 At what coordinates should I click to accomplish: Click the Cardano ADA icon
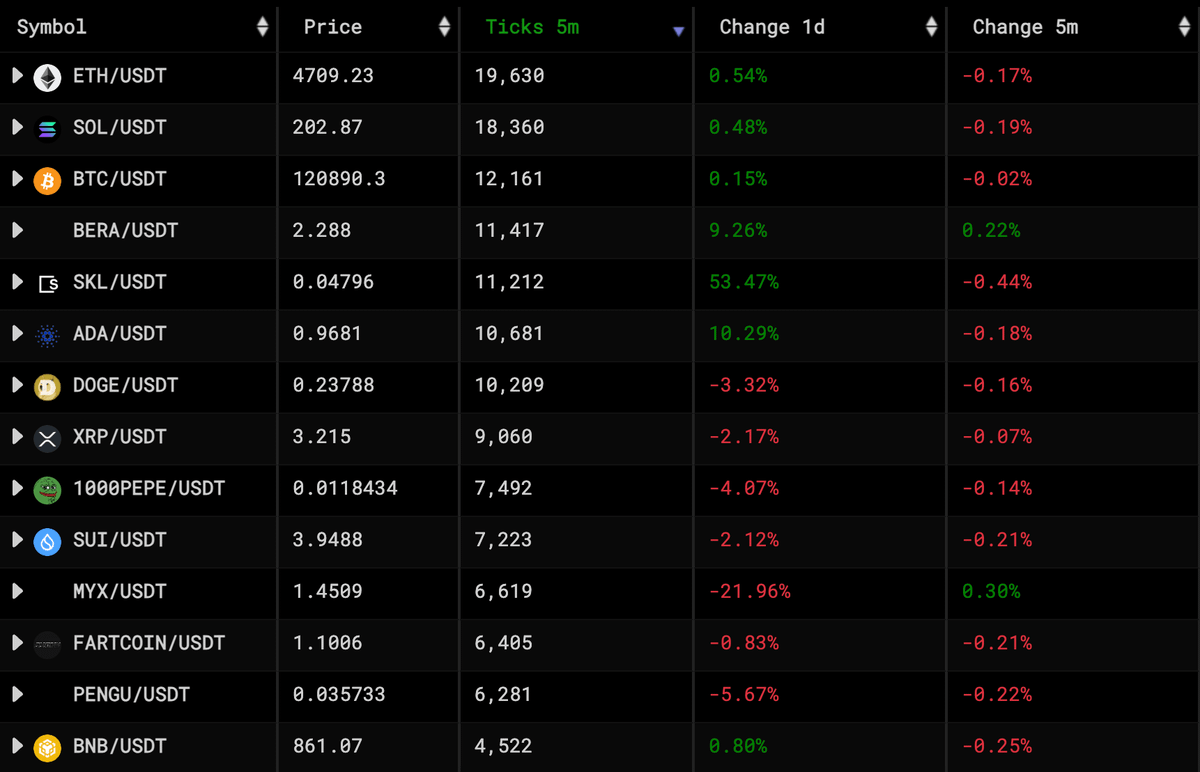(x=47, y=334)
